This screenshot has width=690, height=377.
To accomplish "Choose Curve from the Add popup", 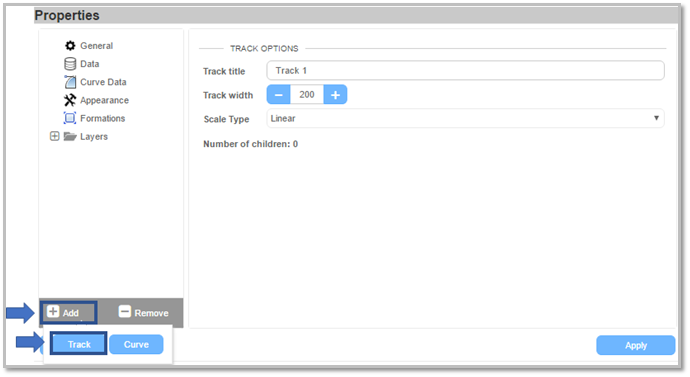I will tap(136, 344).
